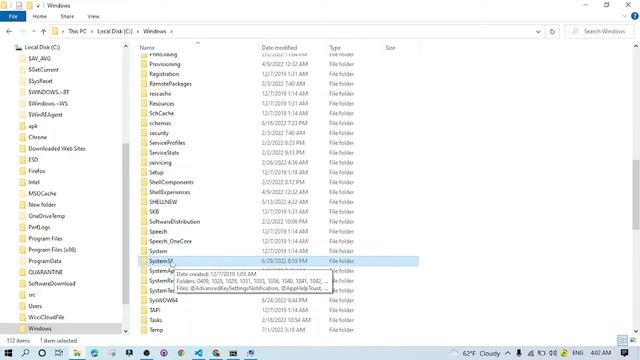Screen dimensions: 640x360
Task: Go back using the Back arrow
Action: click(x=9, y=31)
